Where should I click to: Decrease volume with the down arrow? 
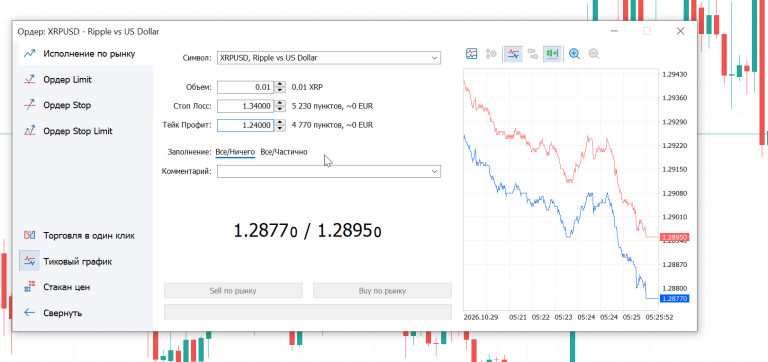click(280, 90)
